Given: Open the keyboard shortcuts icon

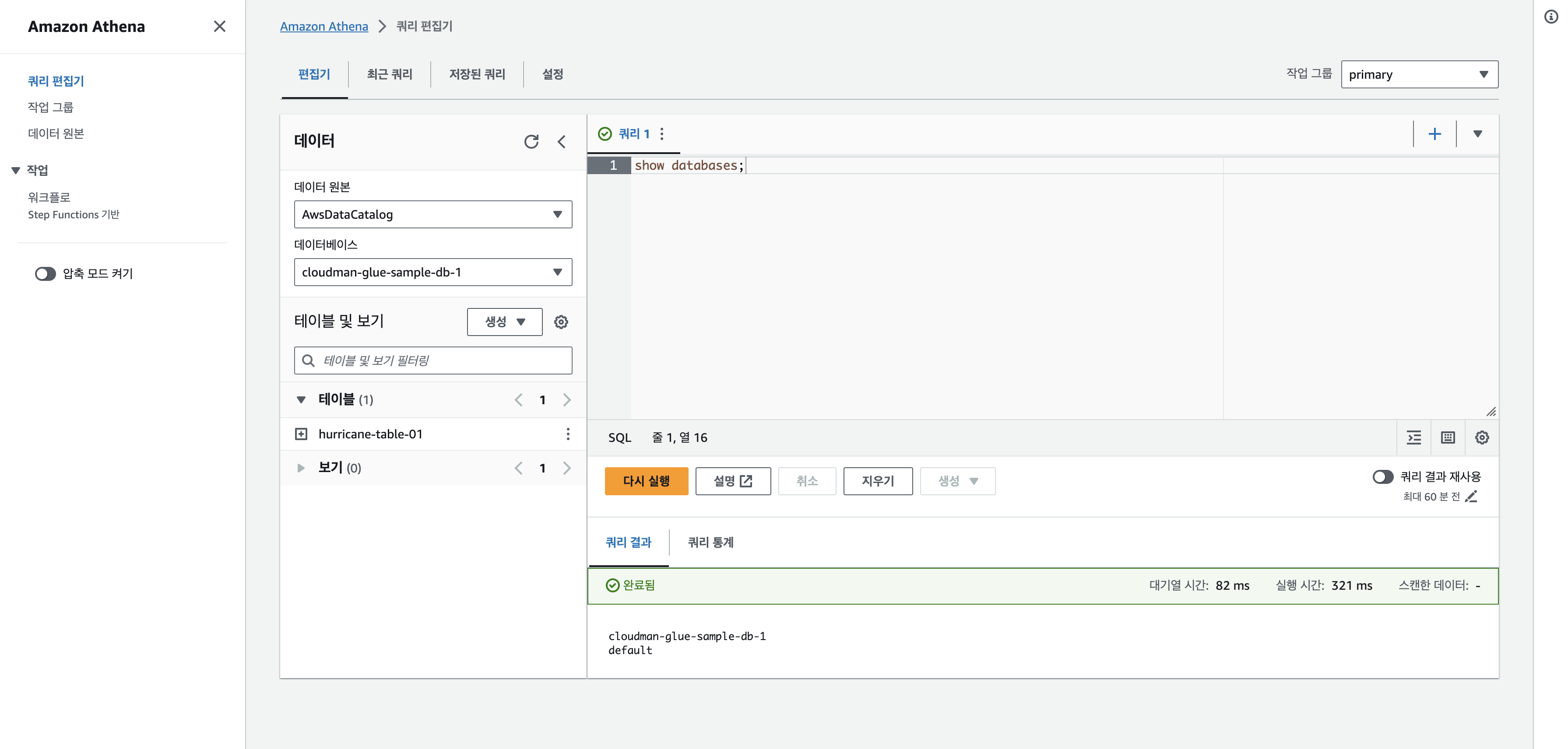Looking at the screenshot, I should [1448, 437].
